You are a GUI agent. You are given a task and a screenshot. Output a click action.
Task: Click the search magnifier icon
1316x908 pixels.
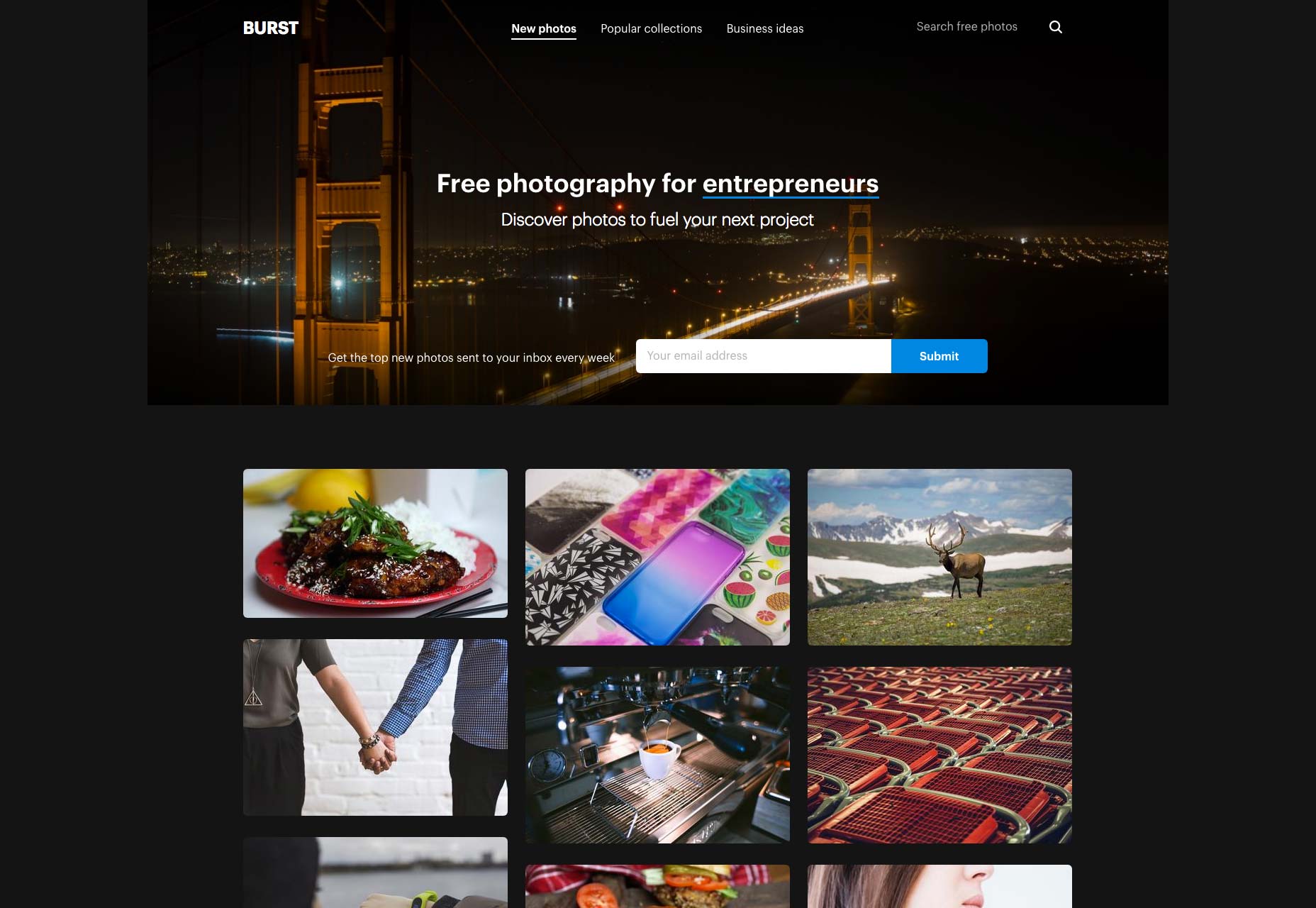tap(1055, 27)
